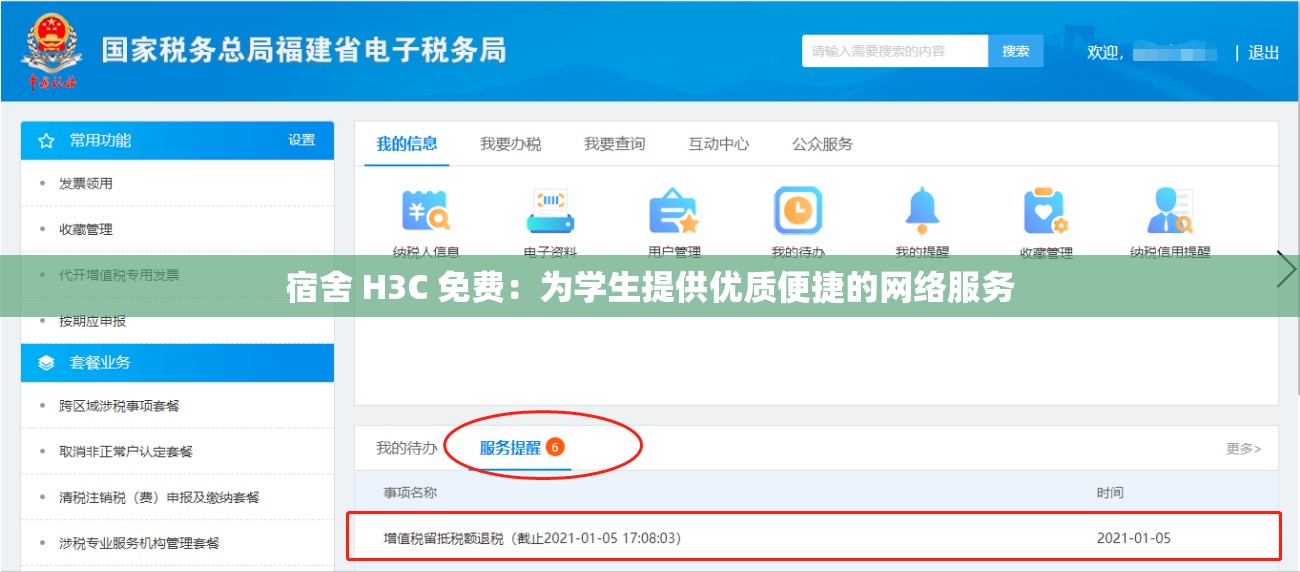Click the next arrow at right edge
Image resolution: width=1300 pixels, height=572 pixels.
[x=1286, y=271]
